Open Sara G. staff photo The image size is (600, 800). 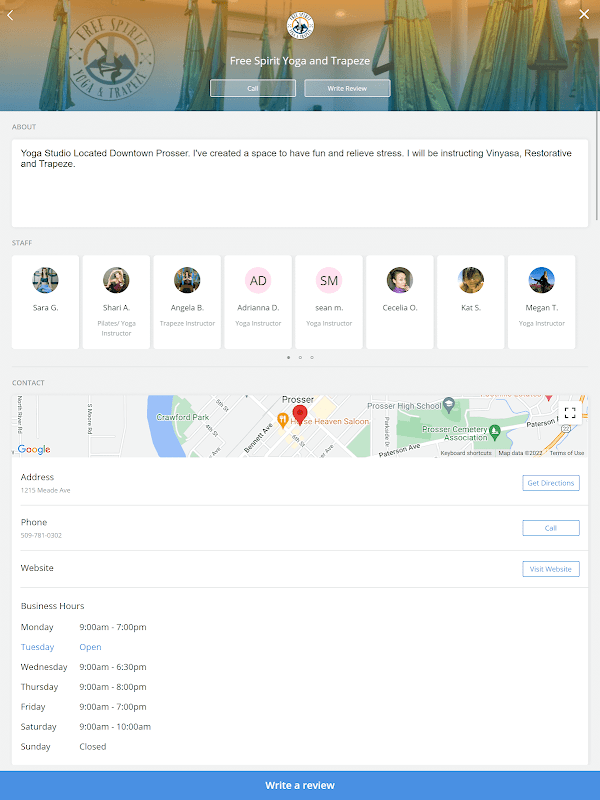click(45, 280)
